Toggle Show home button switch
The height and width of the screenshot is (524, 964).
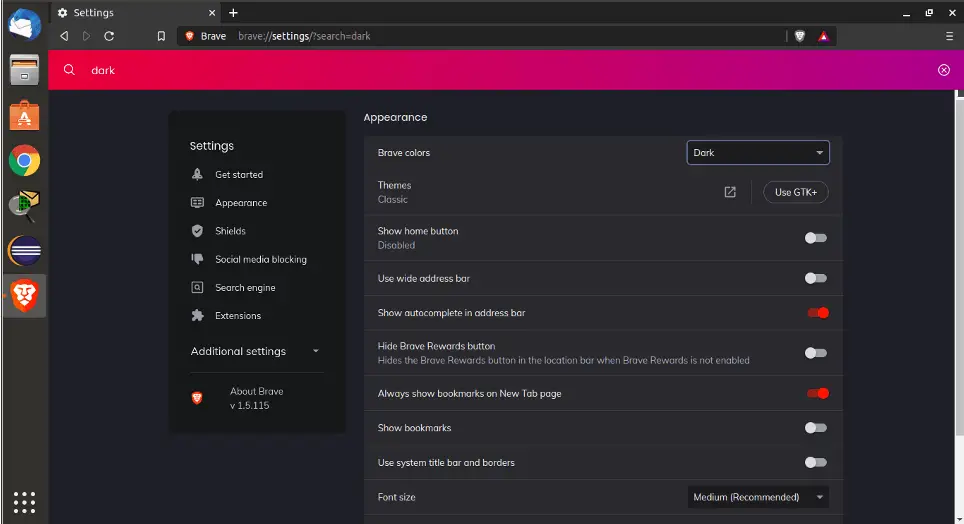click(x=816, y=238)
